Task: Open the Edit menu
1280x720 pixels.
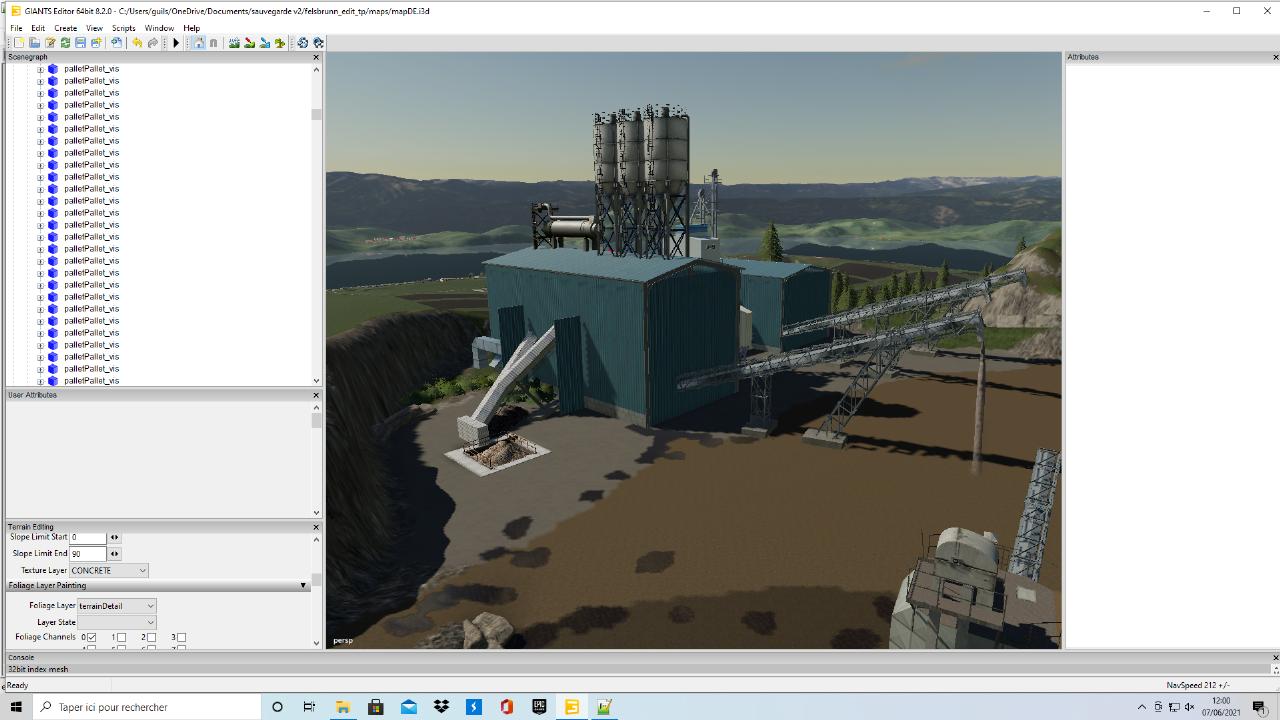Action: click(38, 28)
